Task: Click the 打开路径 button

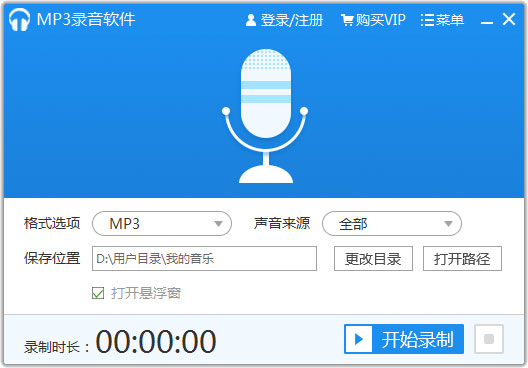Action: 462,259
